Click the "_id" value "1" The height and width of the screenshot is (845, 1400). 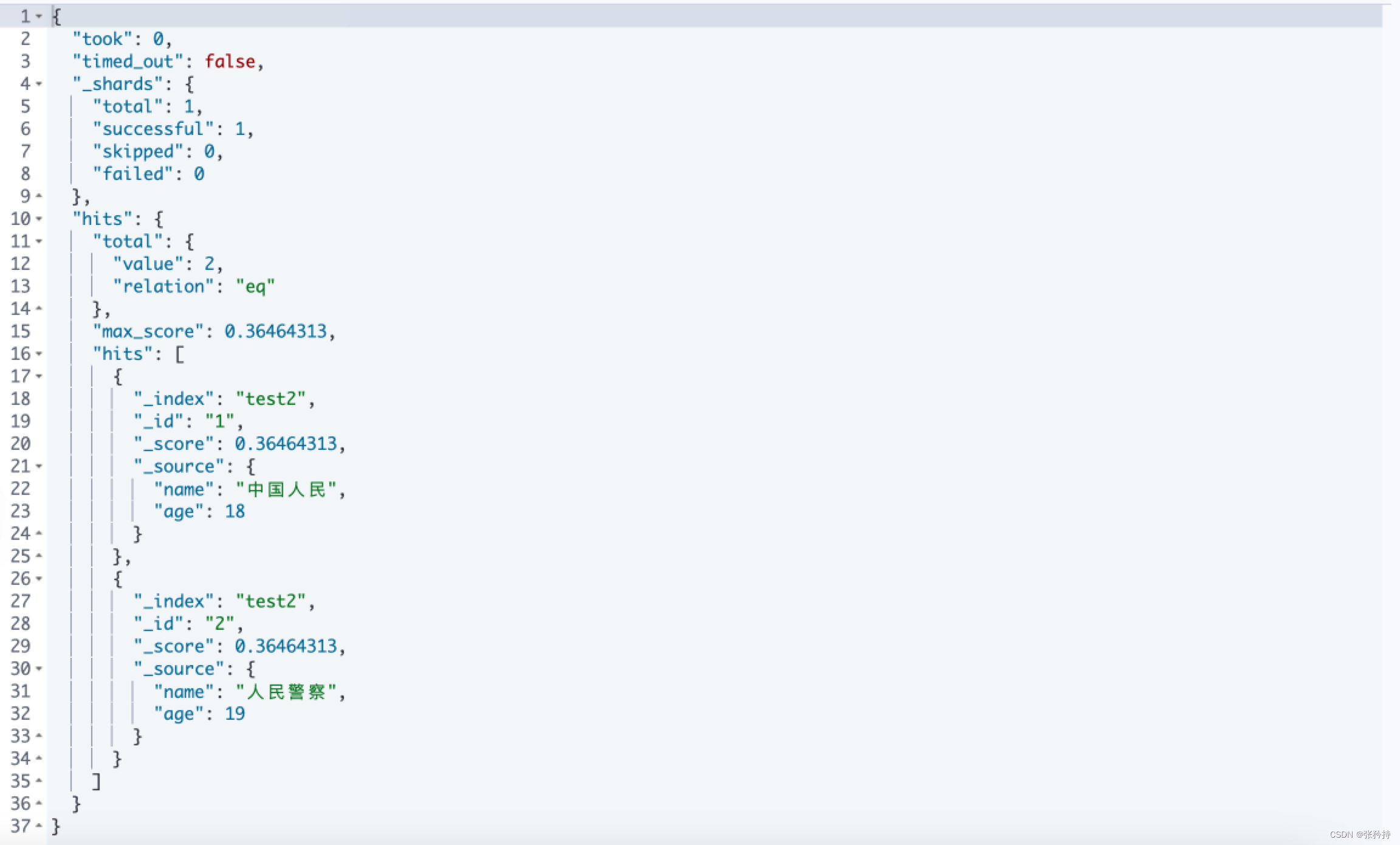pyautogui.click(x=219, y=421)
